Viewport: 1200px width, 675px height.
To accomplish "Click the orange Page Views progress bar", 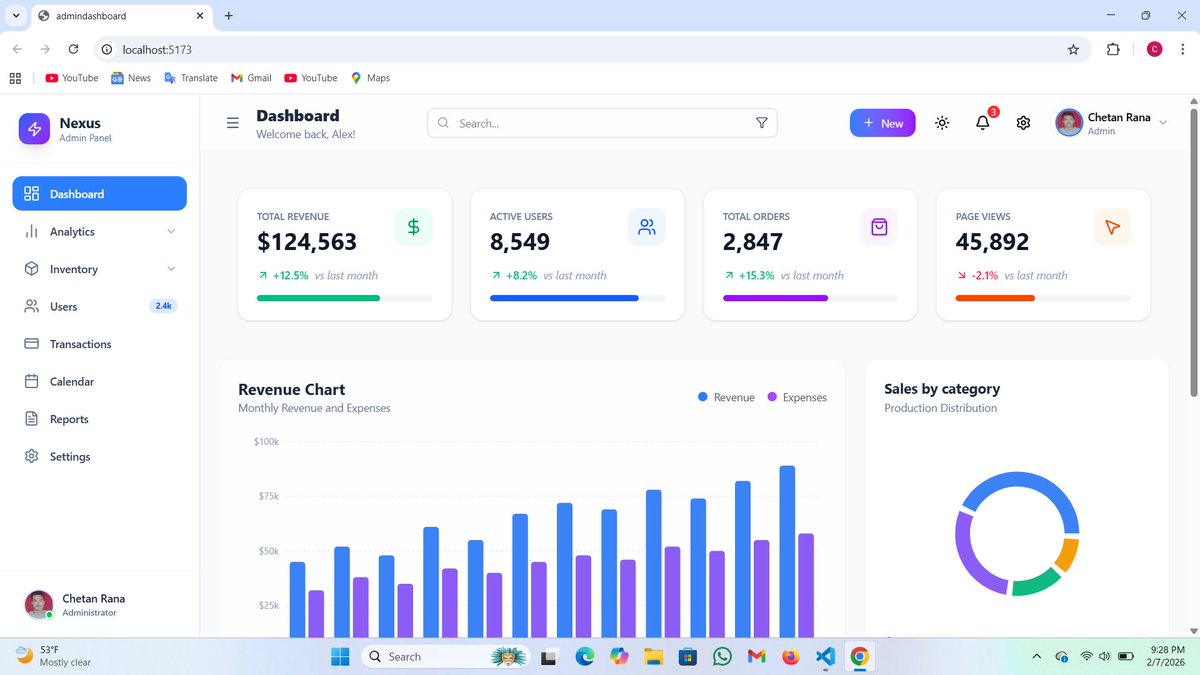I will pos(995,298).
